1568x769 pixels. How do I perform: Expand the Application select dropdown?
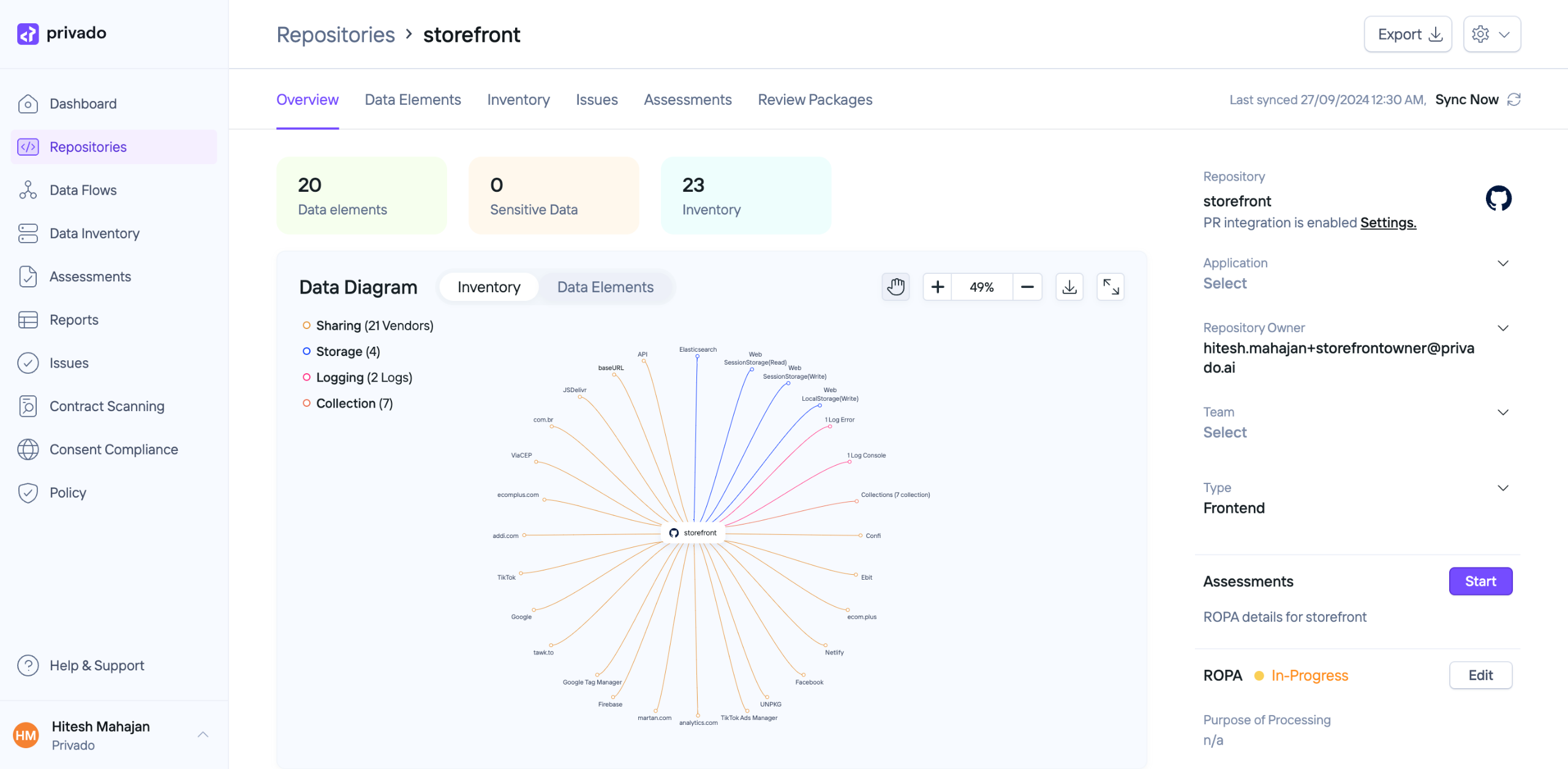(x=1502, y=263)
